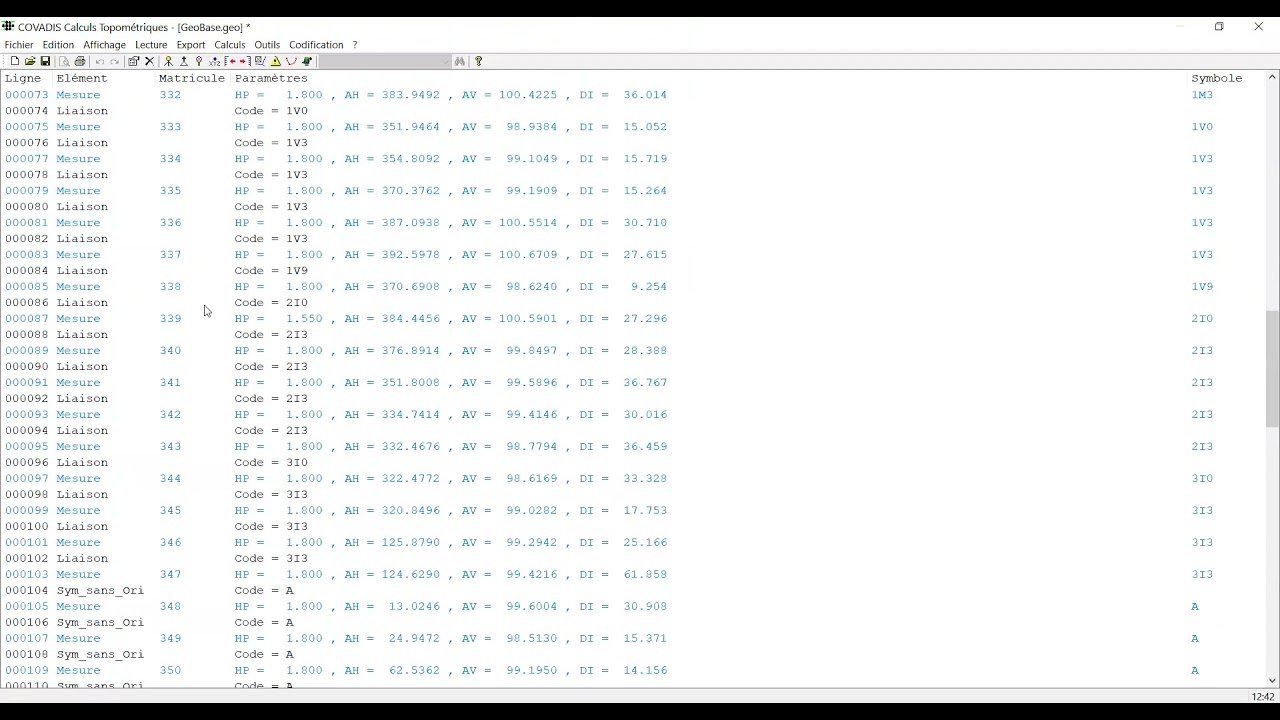
Task: Click DI = 61.858 value
Action: [x=623, y=575]
